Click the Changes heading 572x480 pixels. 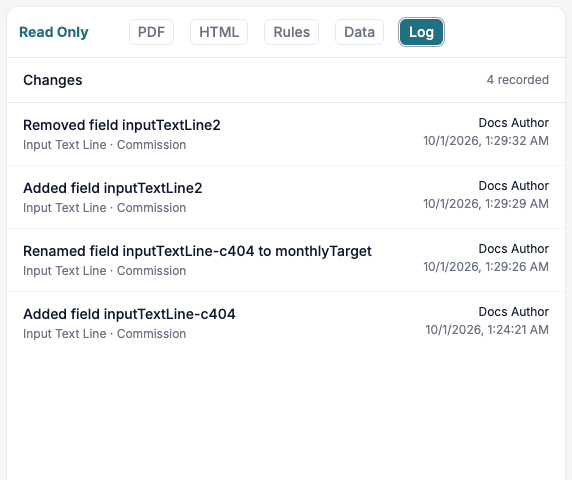coord(53,80)
